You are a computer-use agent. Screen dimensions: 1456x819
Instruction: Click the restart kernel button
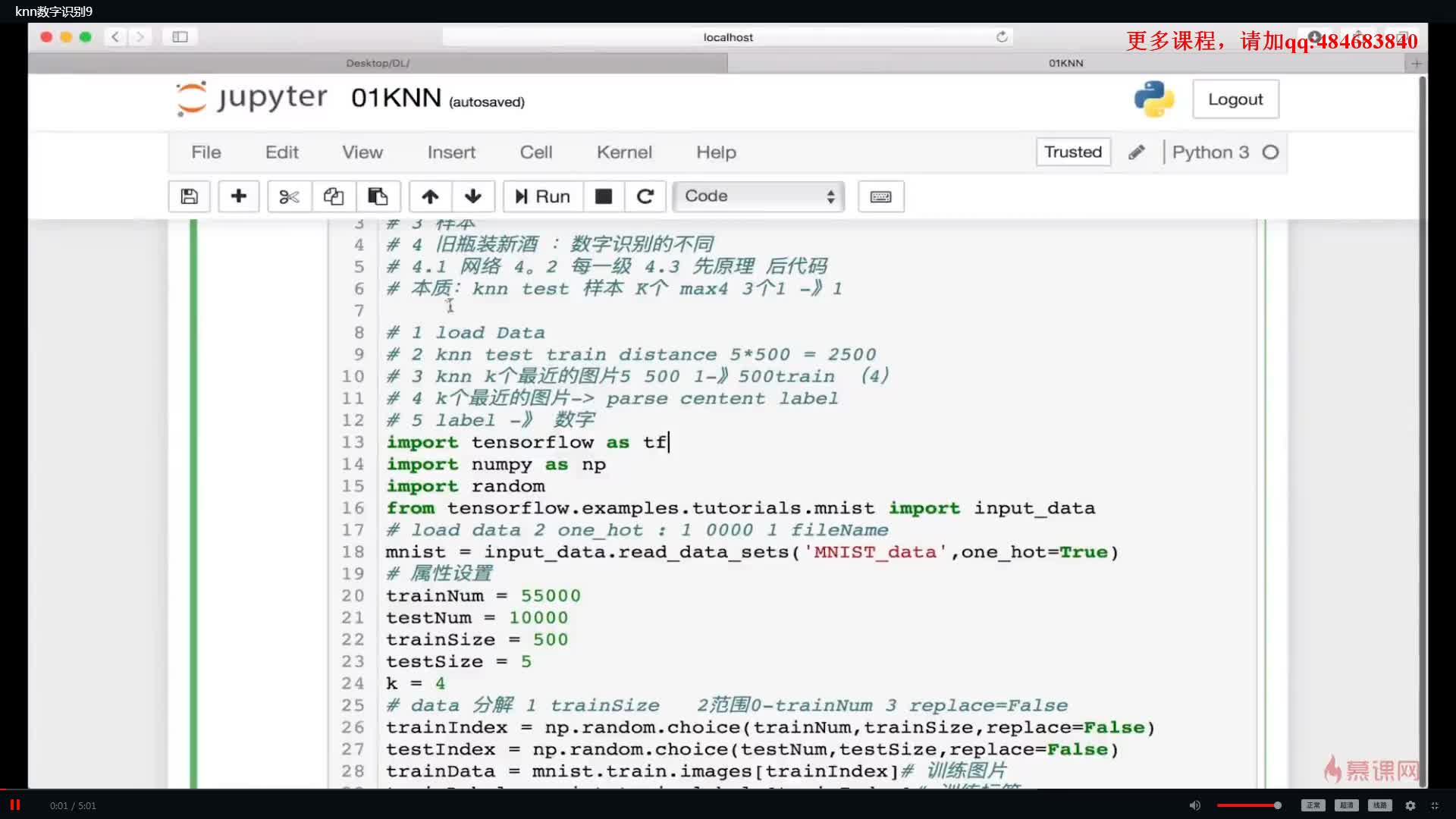[645, 196]
